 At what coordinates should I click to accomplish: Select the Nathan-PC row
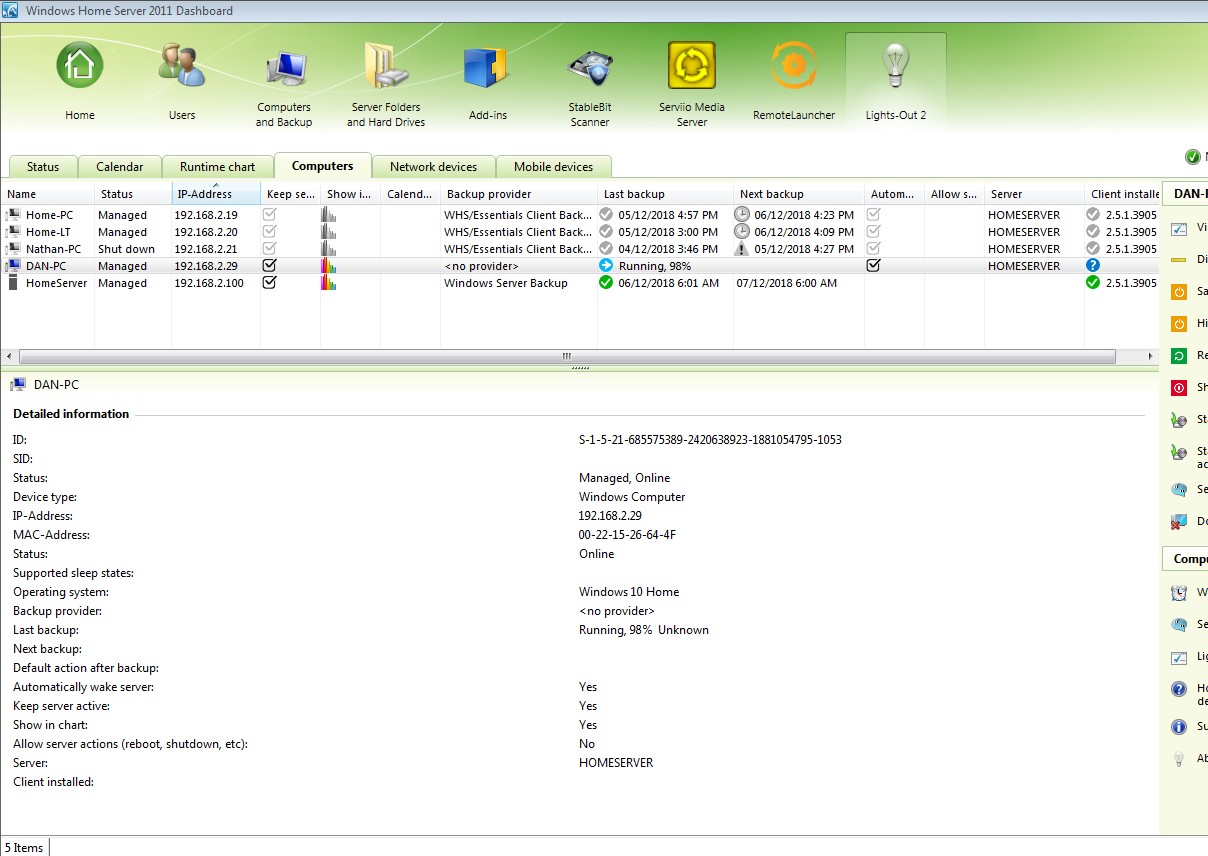click(x=580, y=249)
